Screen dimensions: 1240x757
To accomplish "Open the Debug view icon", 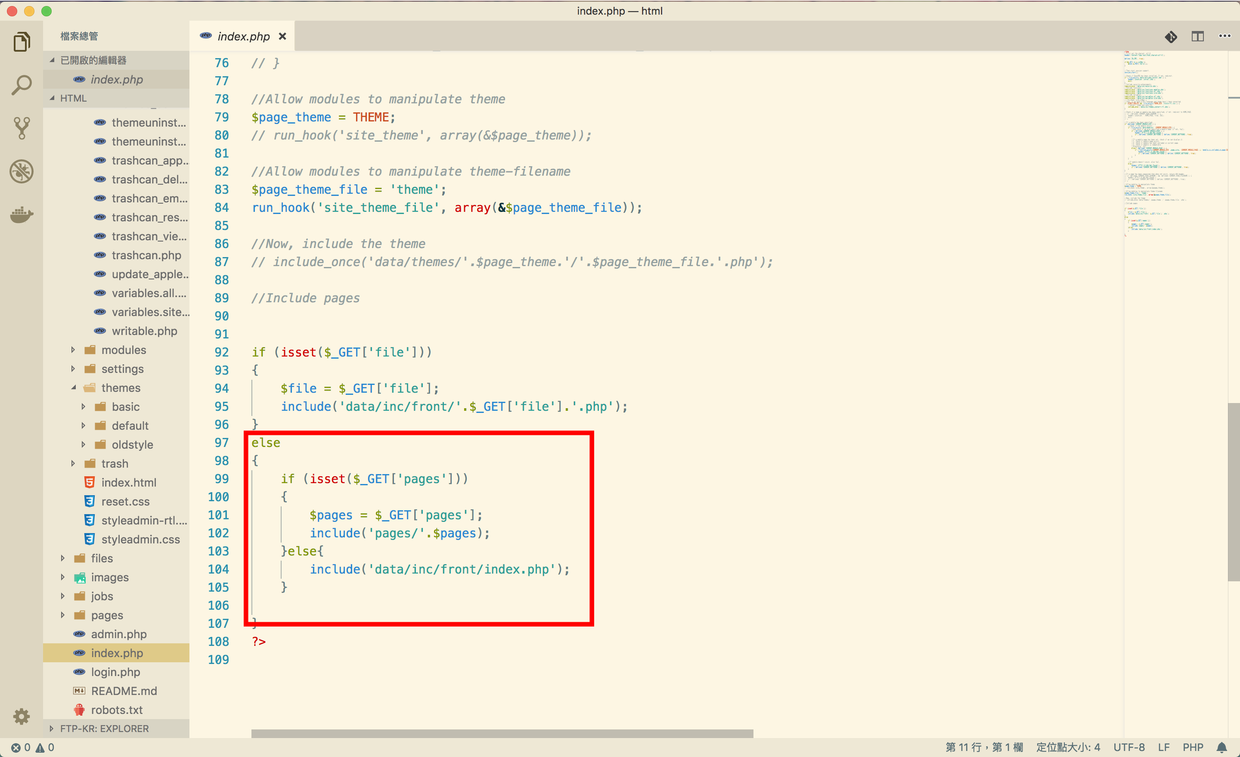I will pyautogui.click(x=21, y=171).
